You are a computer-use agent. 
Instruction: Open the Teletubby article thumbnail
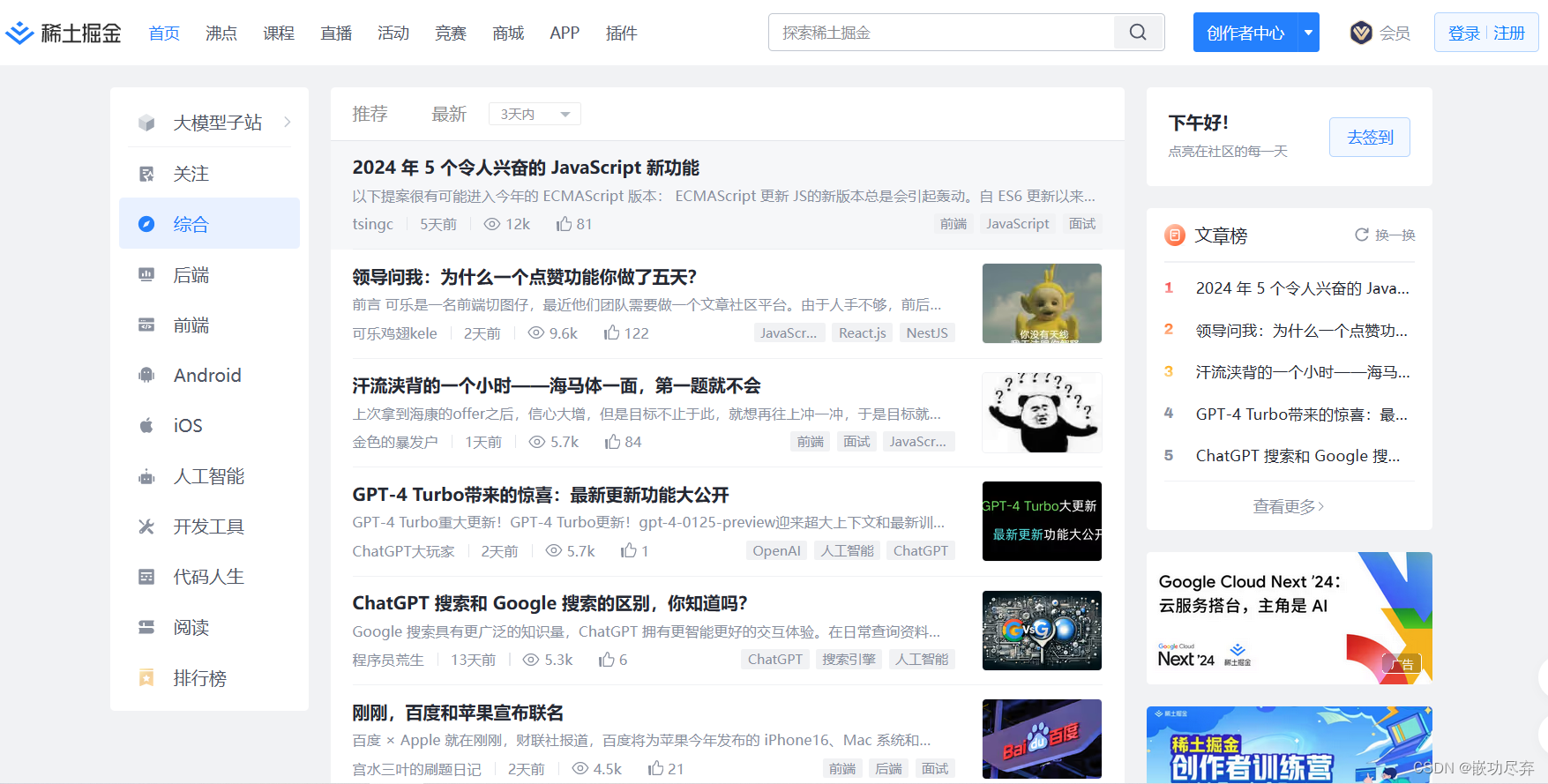click(1042, 303)
